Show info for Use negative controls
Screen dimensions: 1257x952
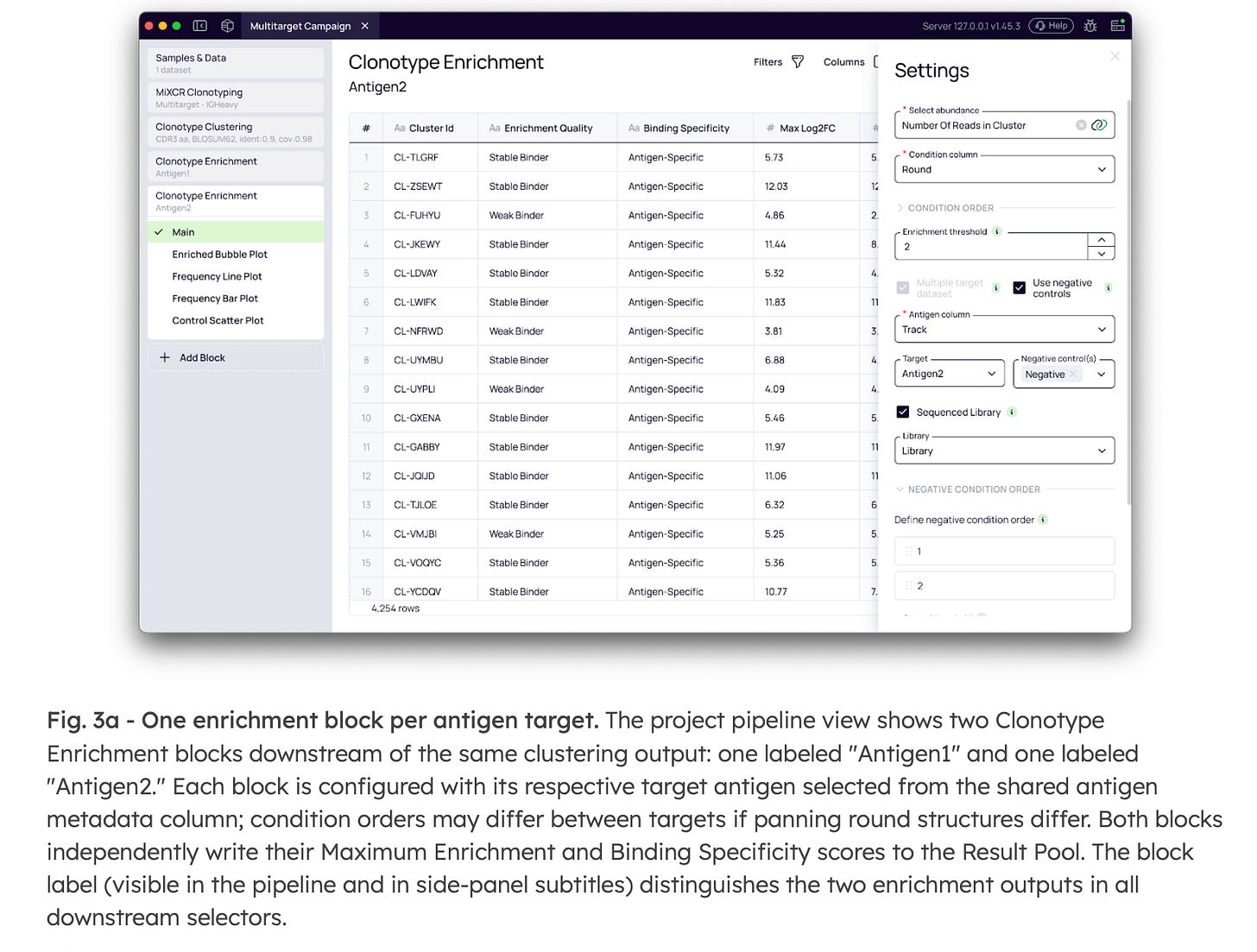point(1108,287)
